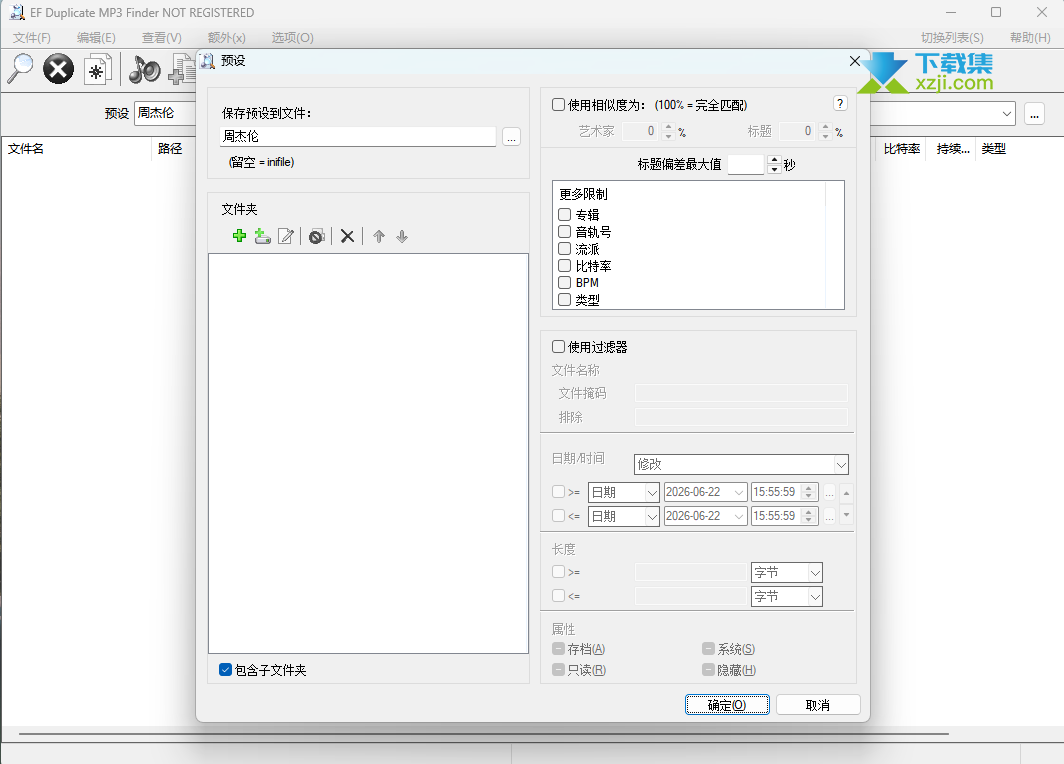
Task: Add a drive with the green plus disk icon
Action: pos(263,236)
